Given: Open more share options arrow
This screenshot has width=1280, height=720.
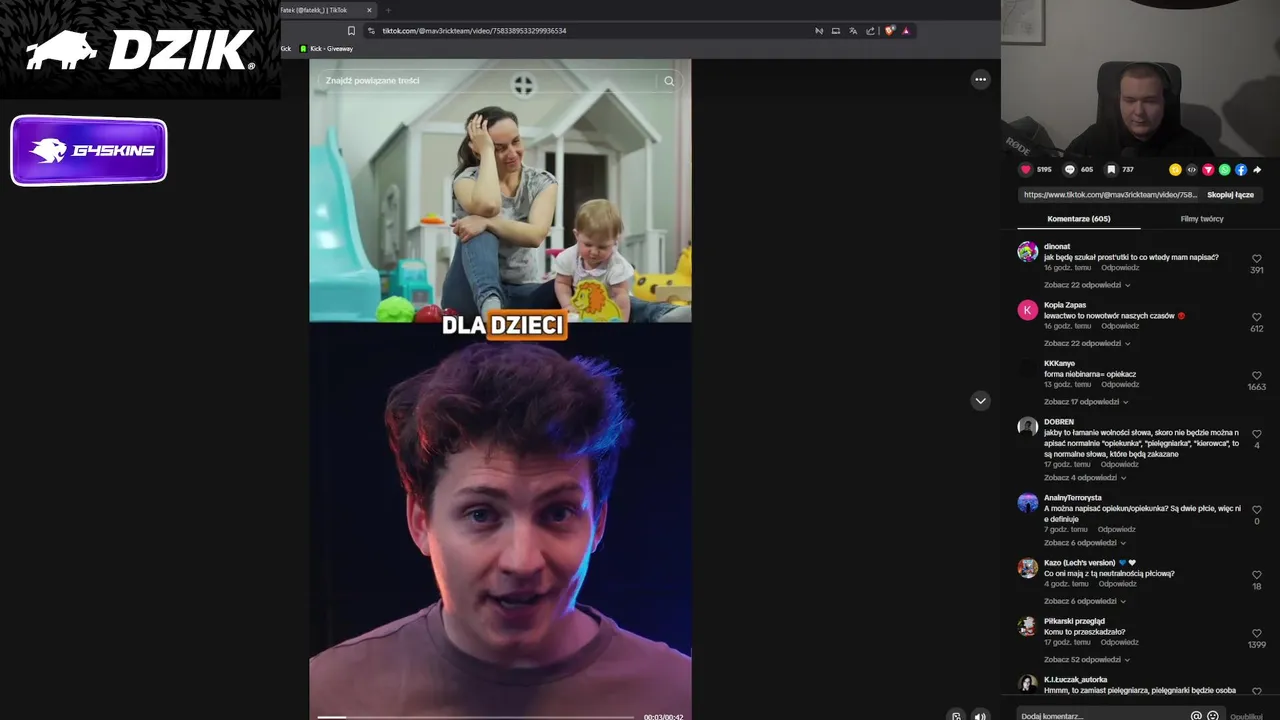Looking at the screenshot, I should [1257, 170].
